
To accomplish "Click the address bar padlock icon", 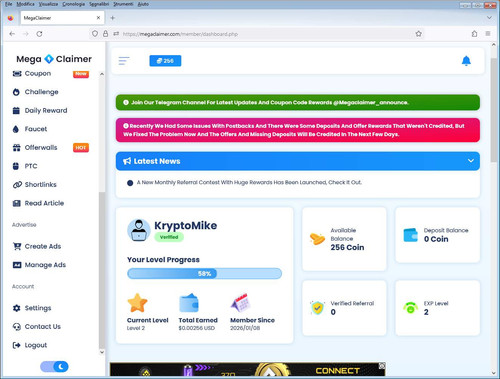I will [105, 34].
